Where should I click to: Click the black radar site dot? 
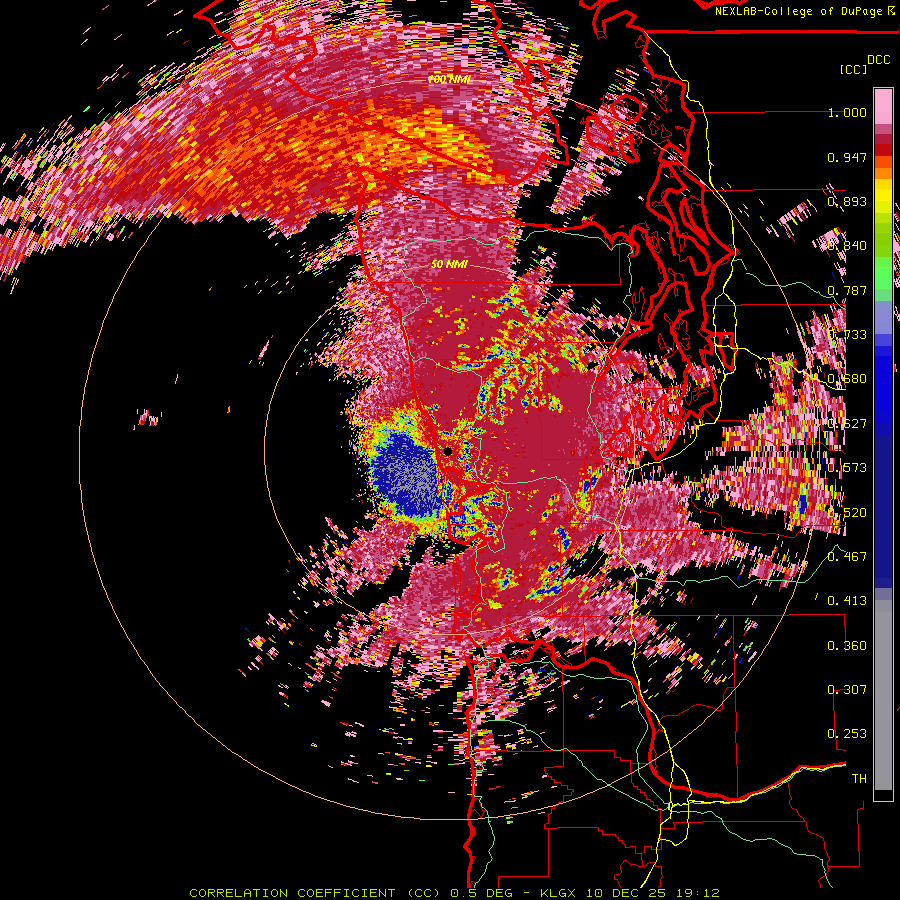pyautogui.click(x=448, y=452)
